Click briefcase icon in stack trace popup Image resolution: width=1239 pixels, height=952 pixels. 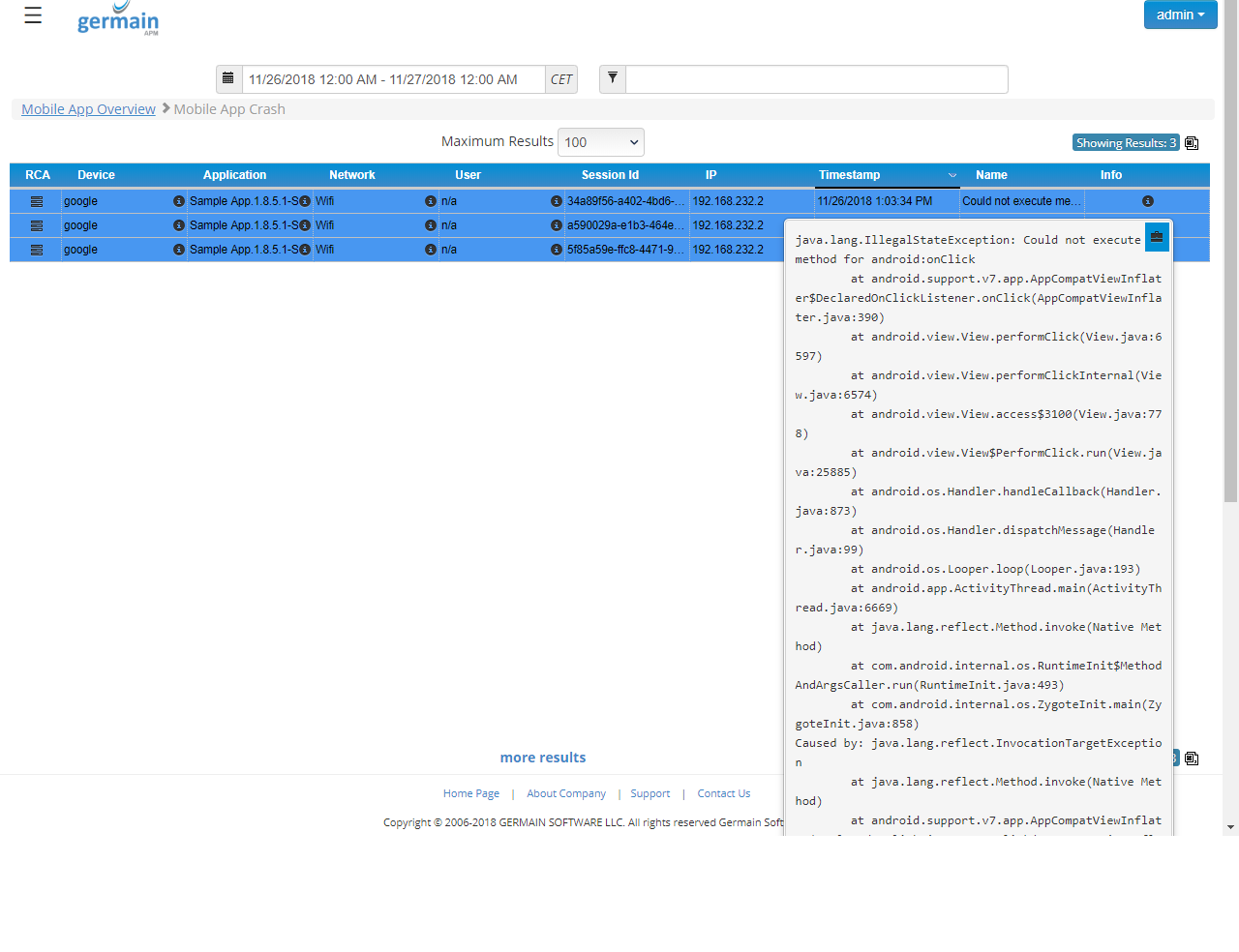point(1157,237)
